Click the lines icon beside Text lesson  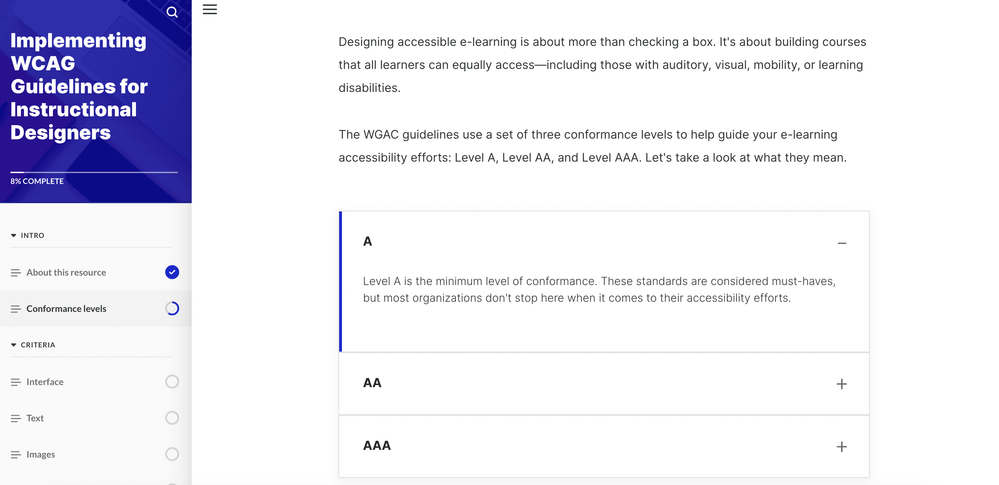coord(15,418)
